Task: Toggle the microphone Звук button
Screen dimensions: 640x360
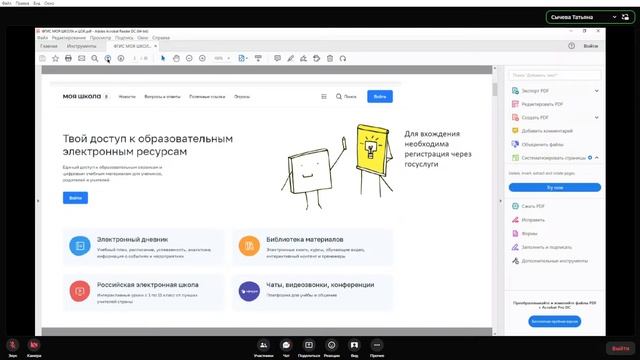Action: 13,348
